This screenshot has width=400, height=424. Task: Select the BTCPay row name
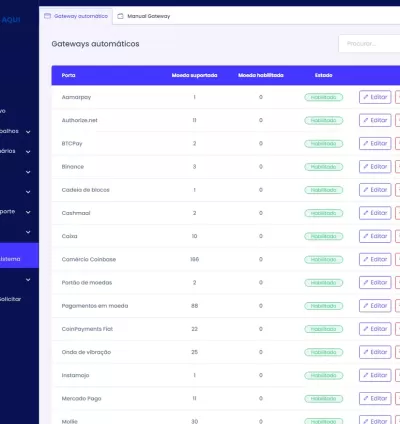[72, 144]
